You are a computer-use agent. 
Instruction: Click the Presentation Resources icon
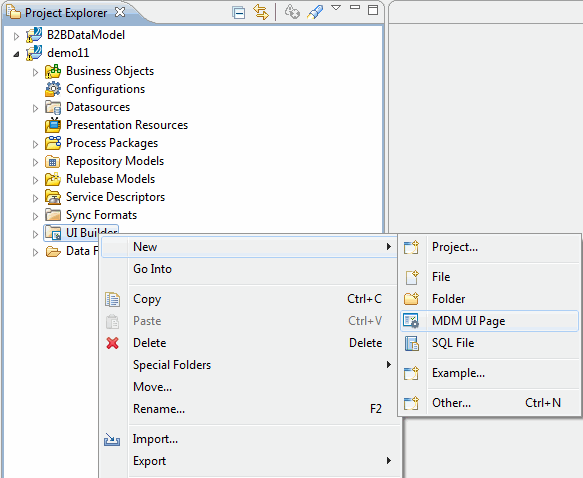click(53, 125)
